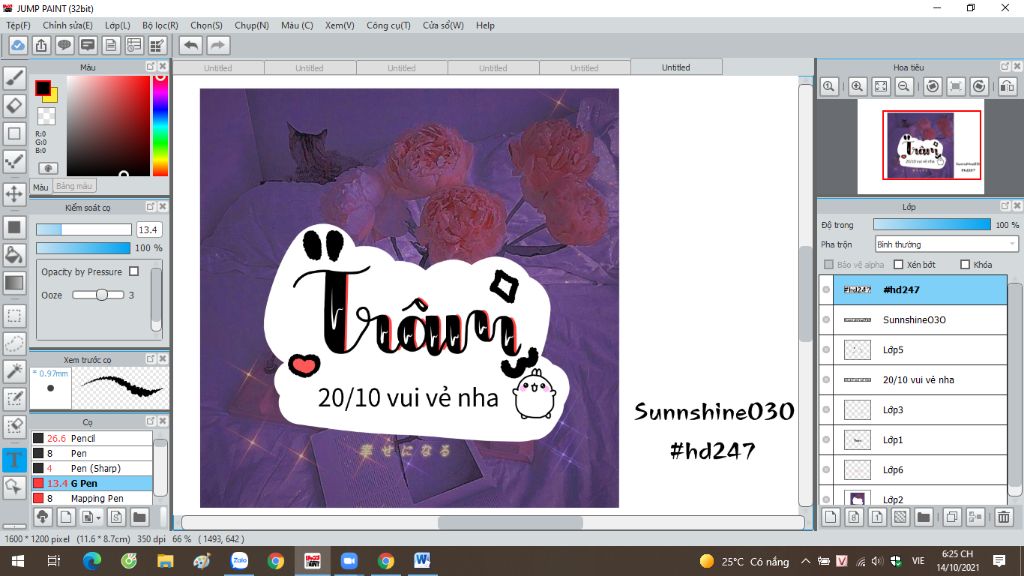
Task: Open the Tệp(F) menu
Action: click(x=18, y=25)
